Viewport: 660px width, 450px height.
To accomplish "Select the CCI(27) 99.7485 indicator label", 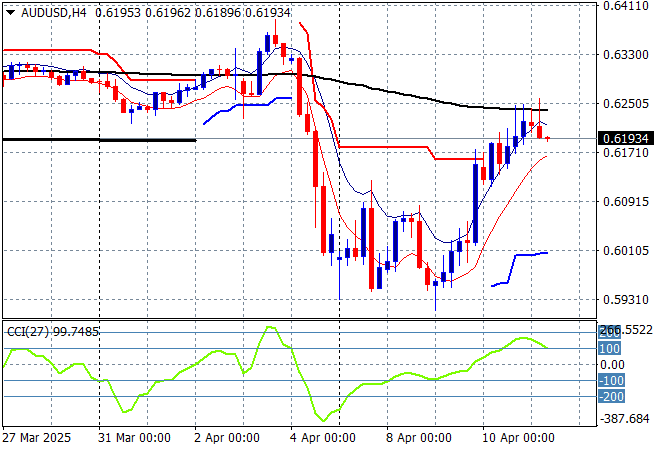I will point(53,332).
